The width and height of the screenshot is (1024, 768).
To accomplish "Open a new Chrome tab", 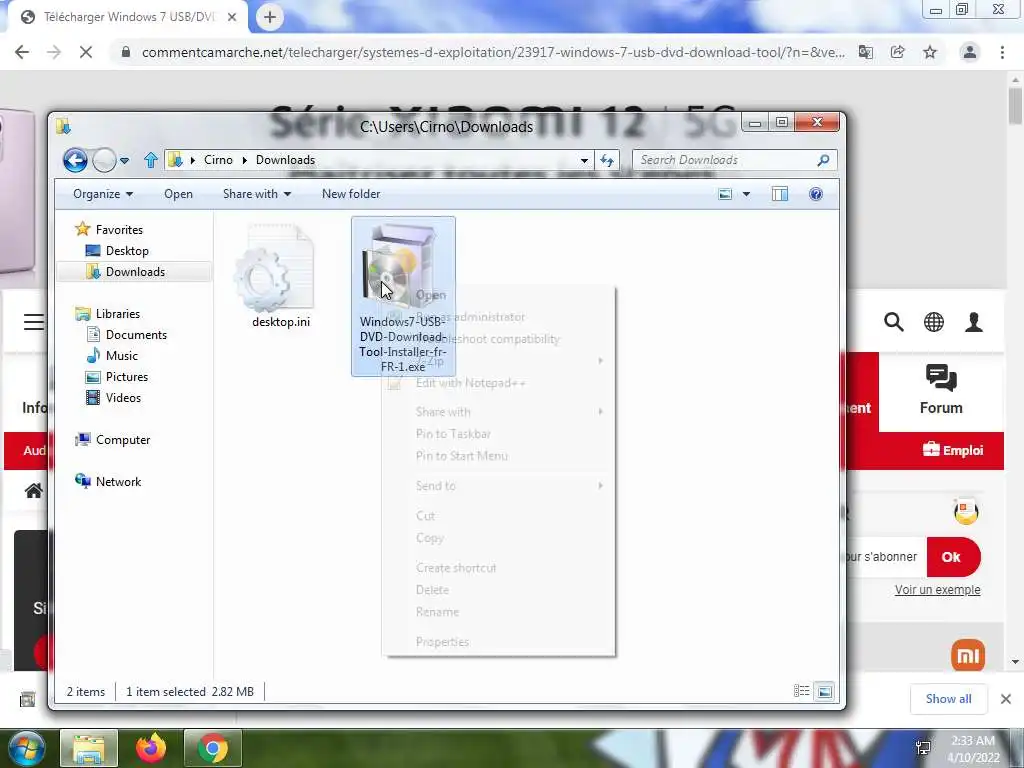I will pyautogui.click(x=270, y=18).
